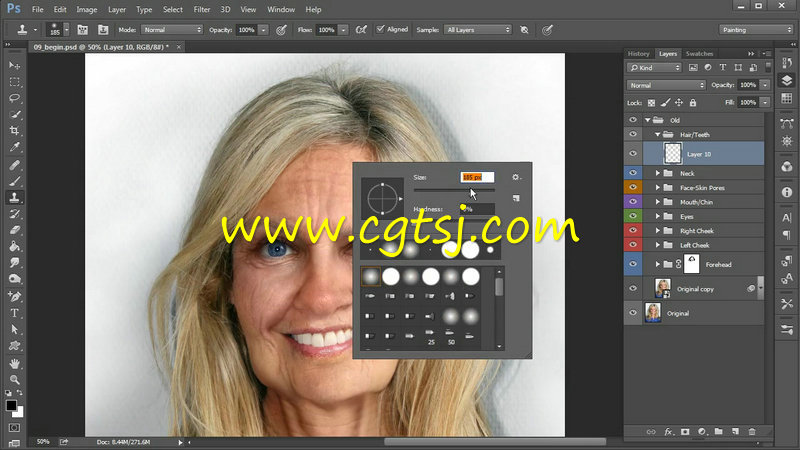Viewport: 800px width, 450px height.
Task: Open brush picker gear settings menu
Action: 516,177
